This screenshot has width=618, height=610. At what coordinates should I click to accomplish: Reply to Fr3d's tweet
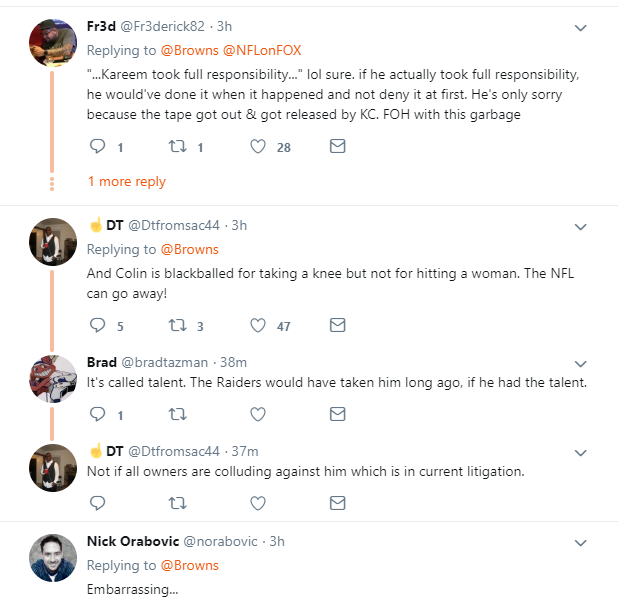point(98,147)
